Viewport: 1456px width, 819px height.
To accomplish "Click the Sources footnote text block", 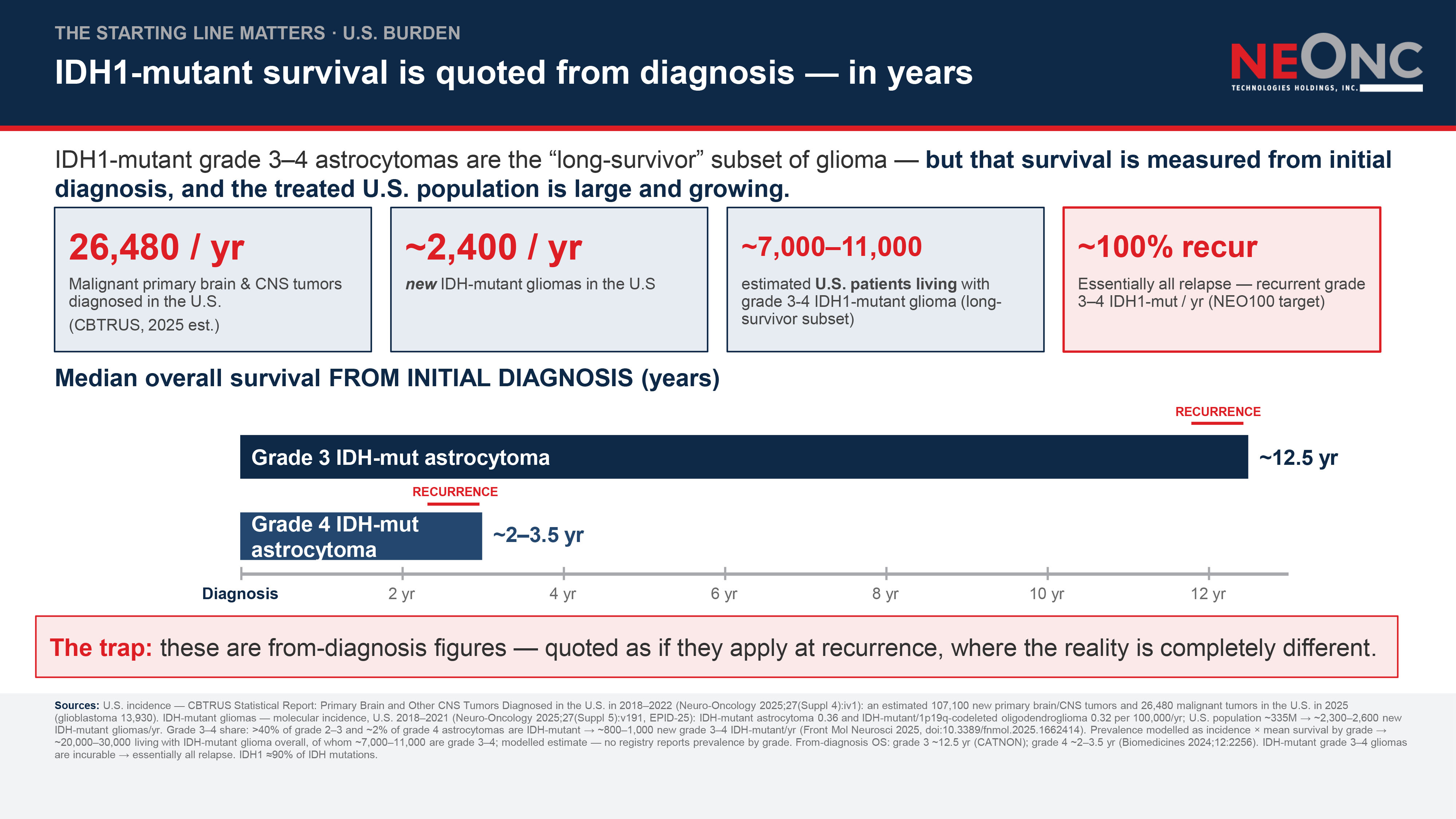I will 730,730.
